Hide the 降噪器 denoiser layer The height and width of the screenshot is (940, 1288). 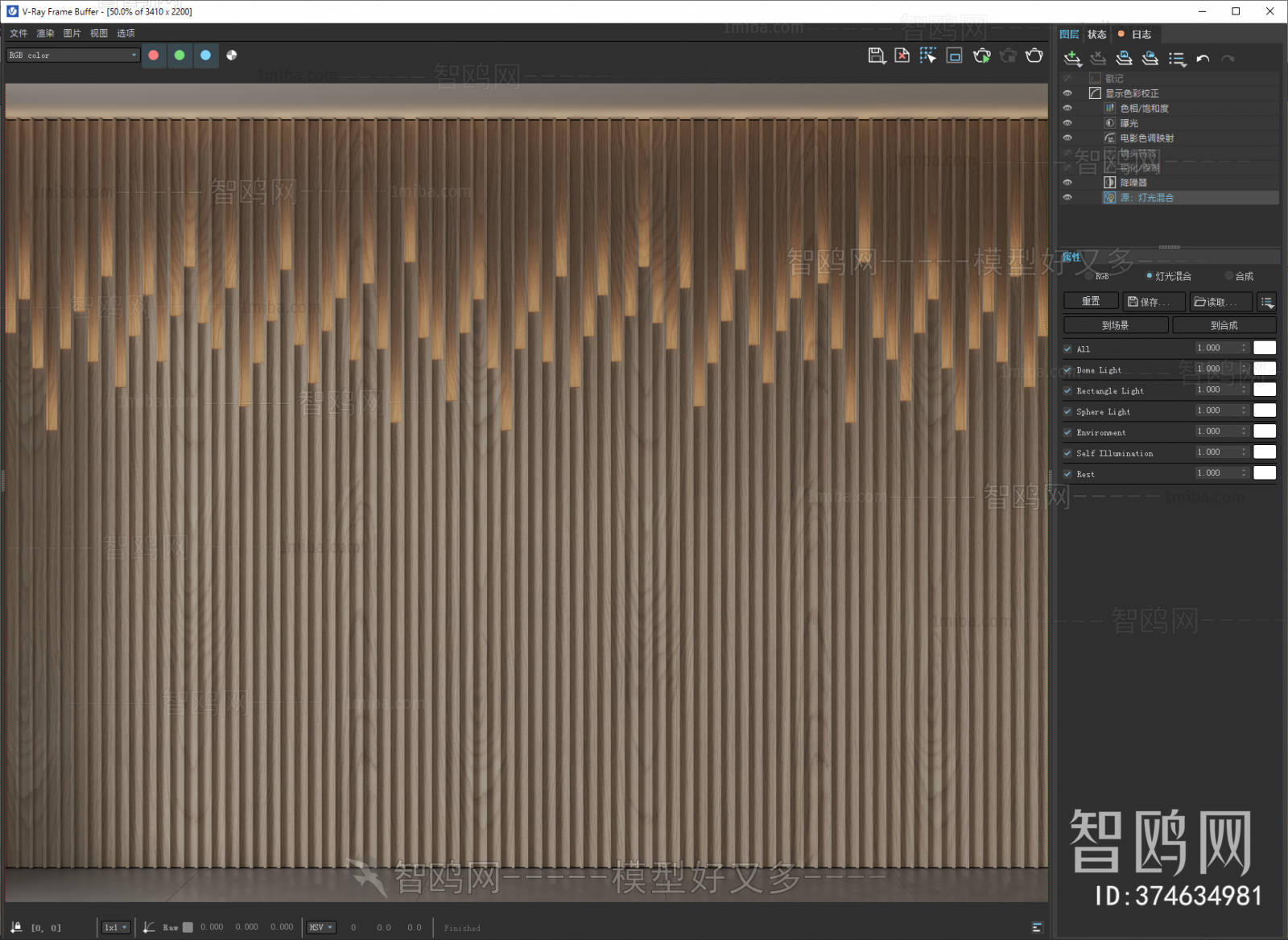tap(1067, 183)
